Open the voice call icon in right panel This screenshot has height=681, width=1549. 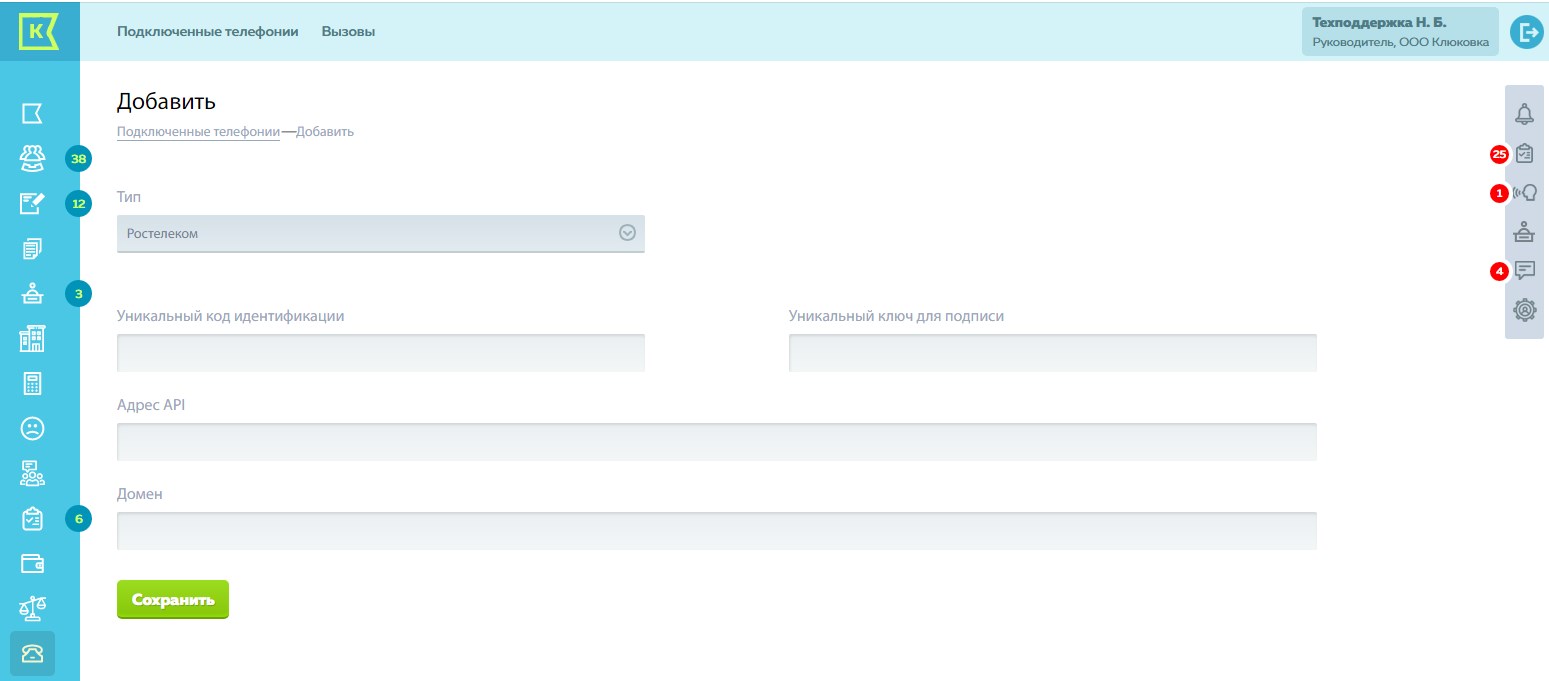[1524, 193]
